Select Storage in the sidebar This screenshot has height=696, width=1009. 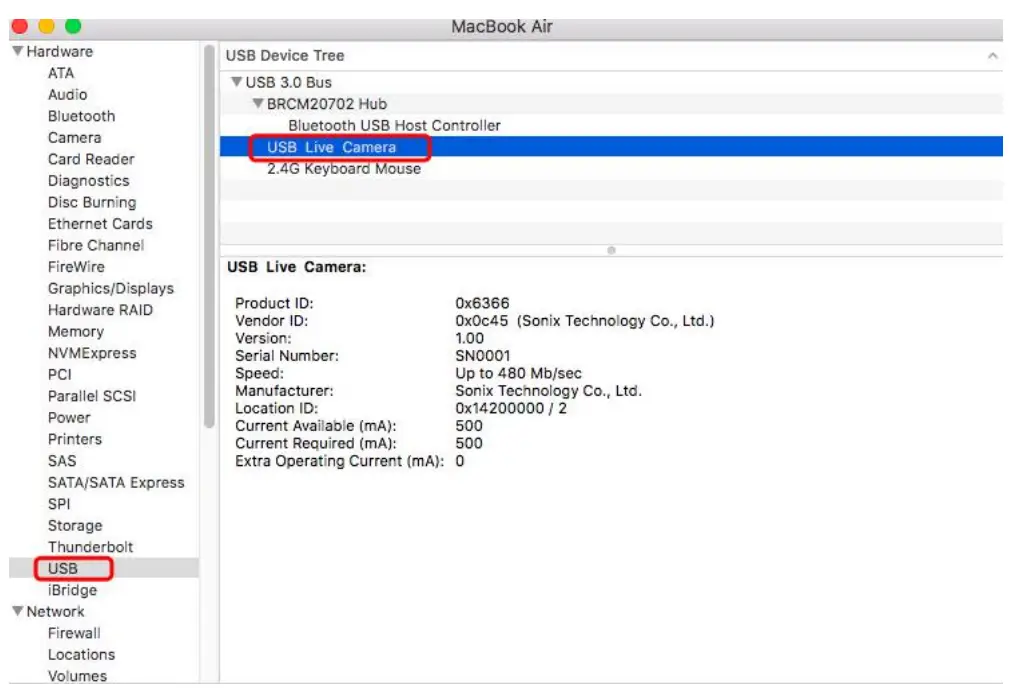pos(75,525)
